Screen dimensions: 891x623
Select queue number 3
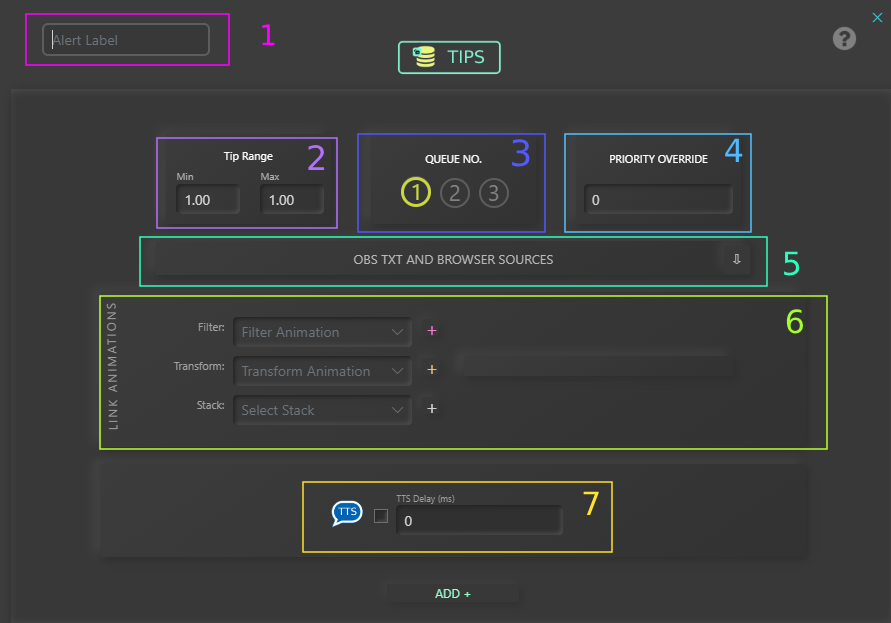click(x=493, y=192)
